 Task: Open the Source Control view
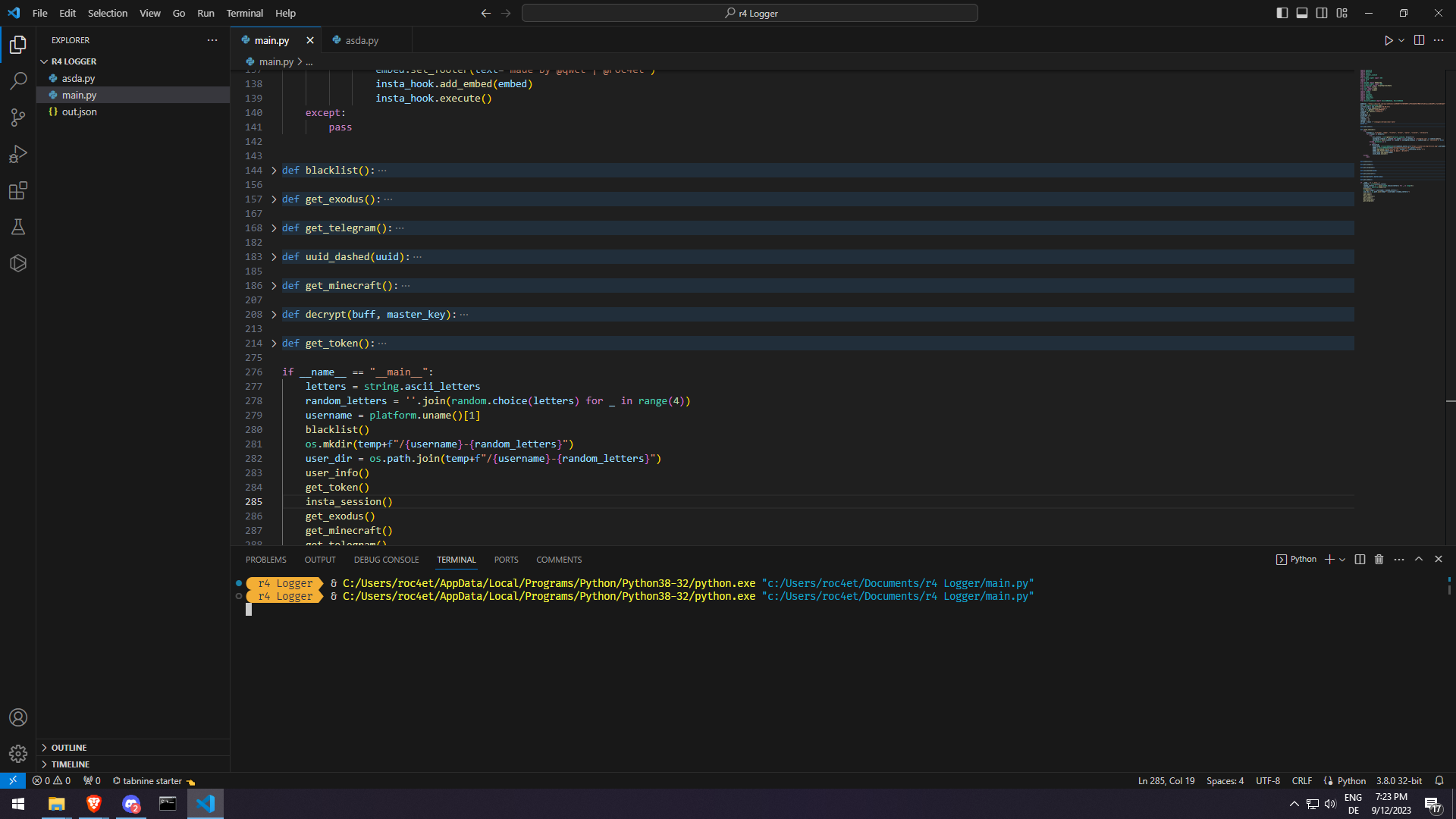[x=18, y=117]
